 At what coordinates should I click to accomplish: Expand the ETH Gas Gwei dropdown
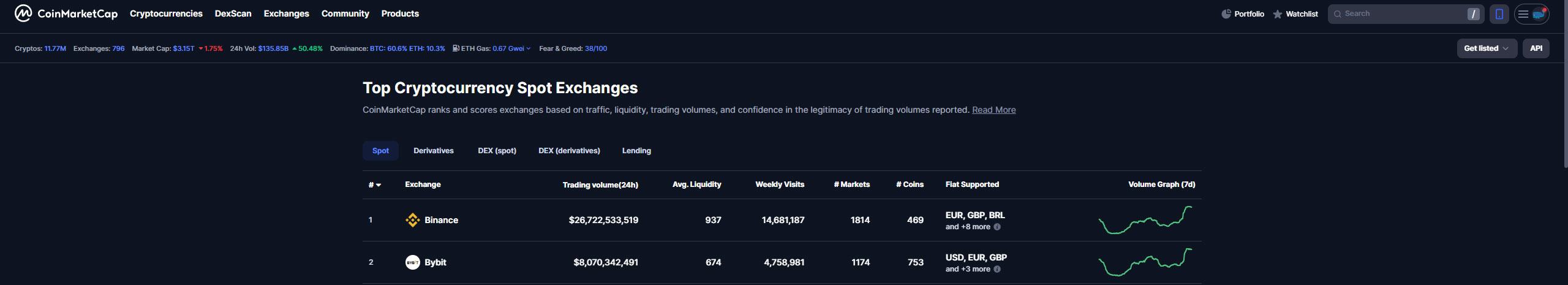tap(528, 48)
